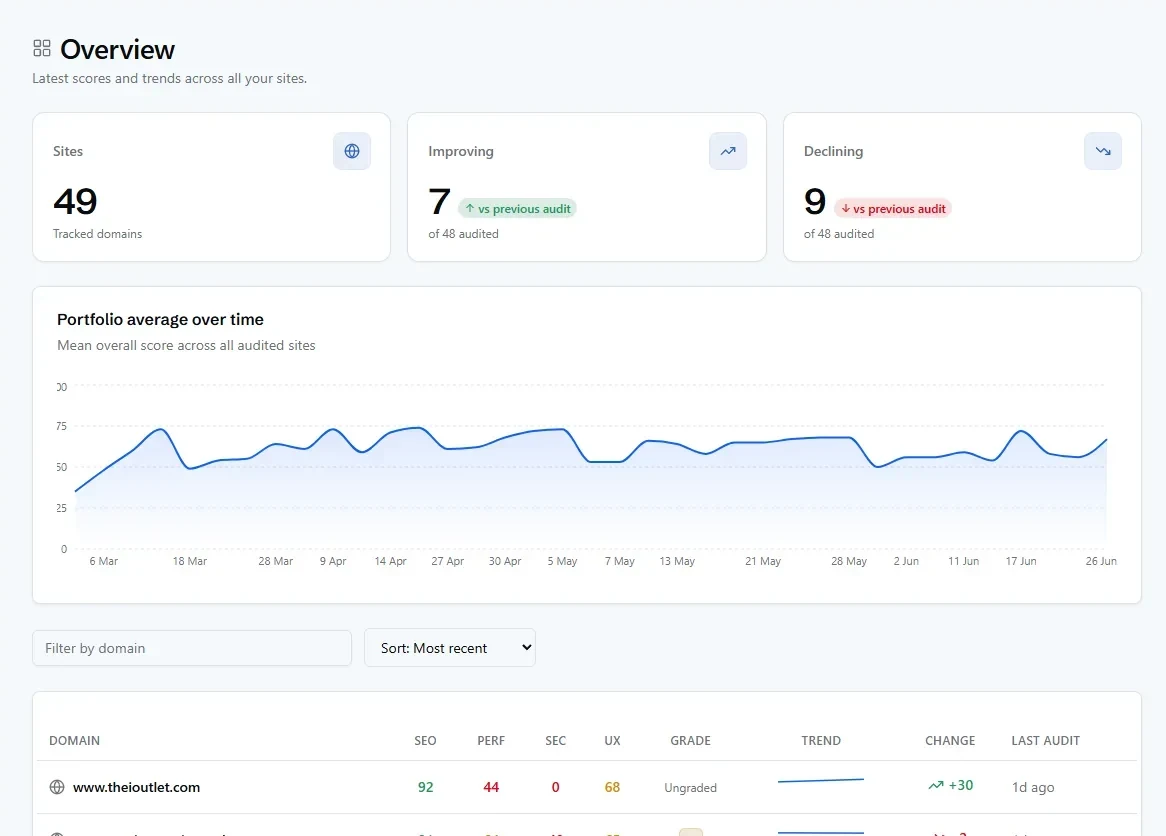Viewport: 1166px width, 836px height.
Task: Click the Tracked domains label
Action: [x=97, y=234]
